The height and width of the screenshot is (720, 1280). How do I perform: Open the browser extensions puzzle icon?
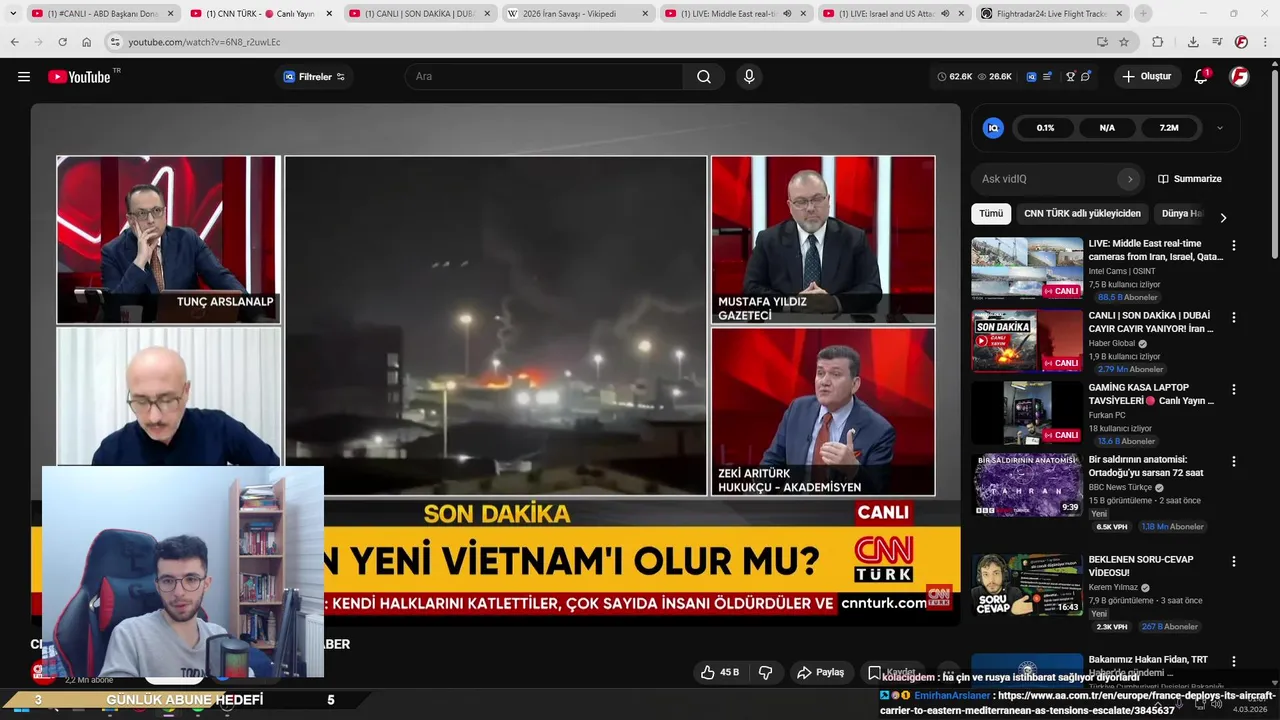1158,42
